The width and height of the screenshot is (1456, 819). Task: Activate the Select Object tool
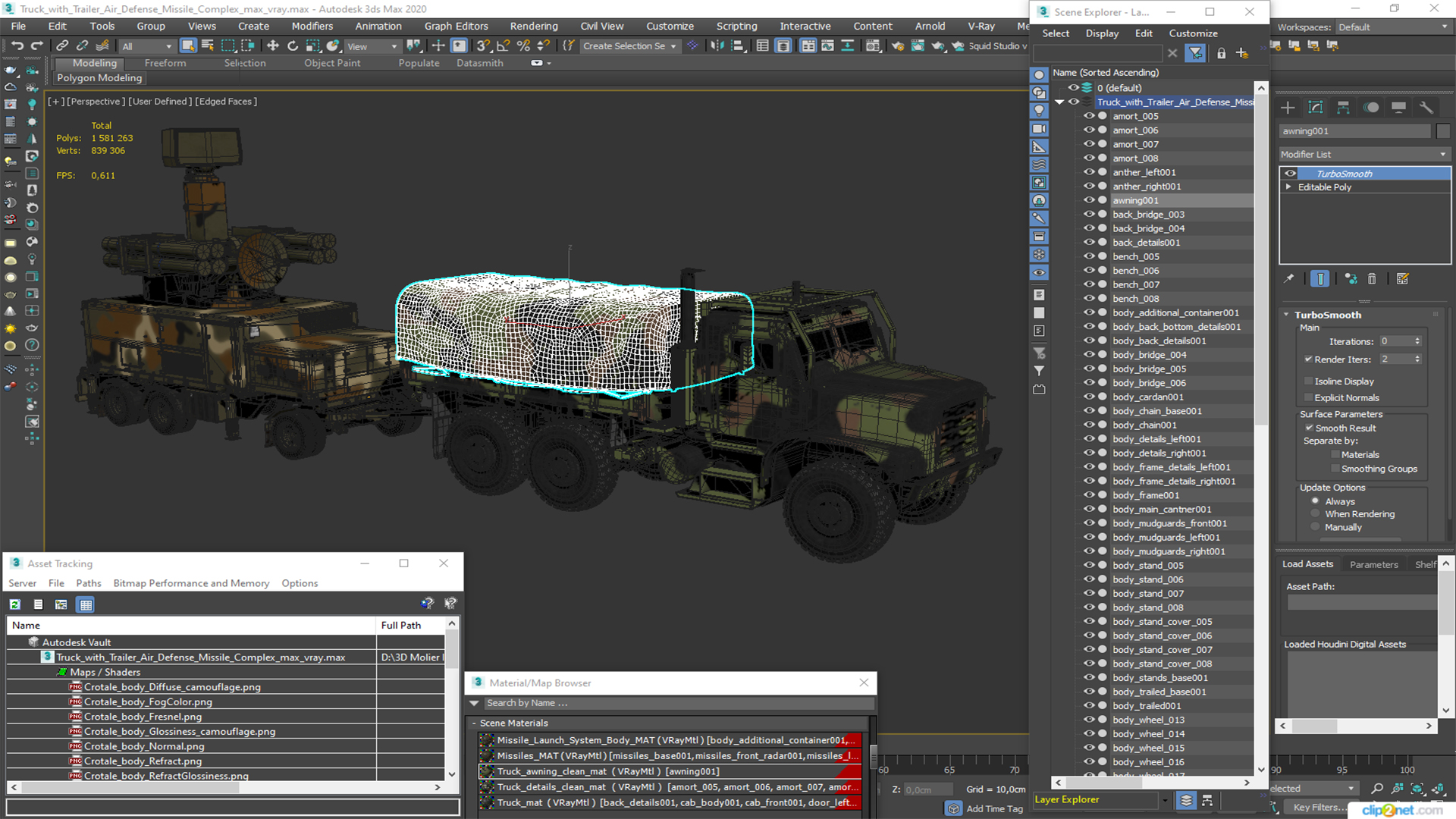188,46
